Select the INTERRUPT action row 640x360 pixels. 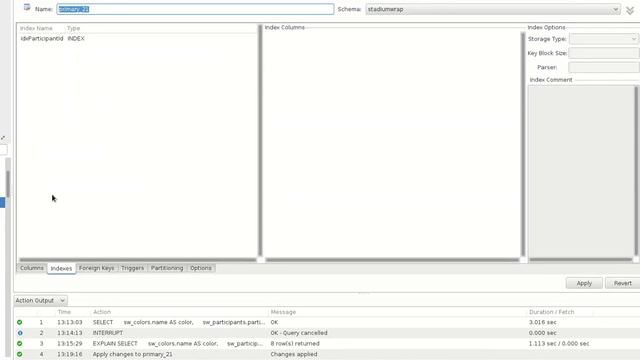click(107, 333)
